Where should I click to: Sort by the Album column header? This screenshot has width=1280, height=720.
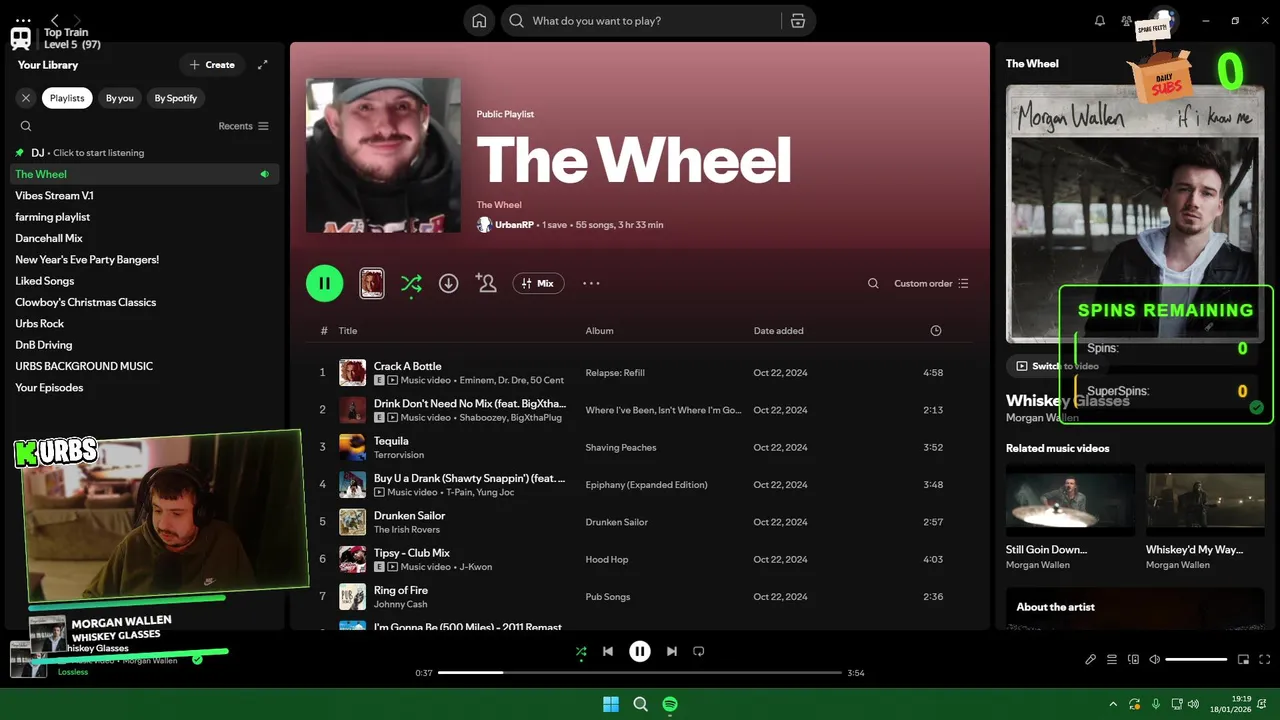point(599,331)
